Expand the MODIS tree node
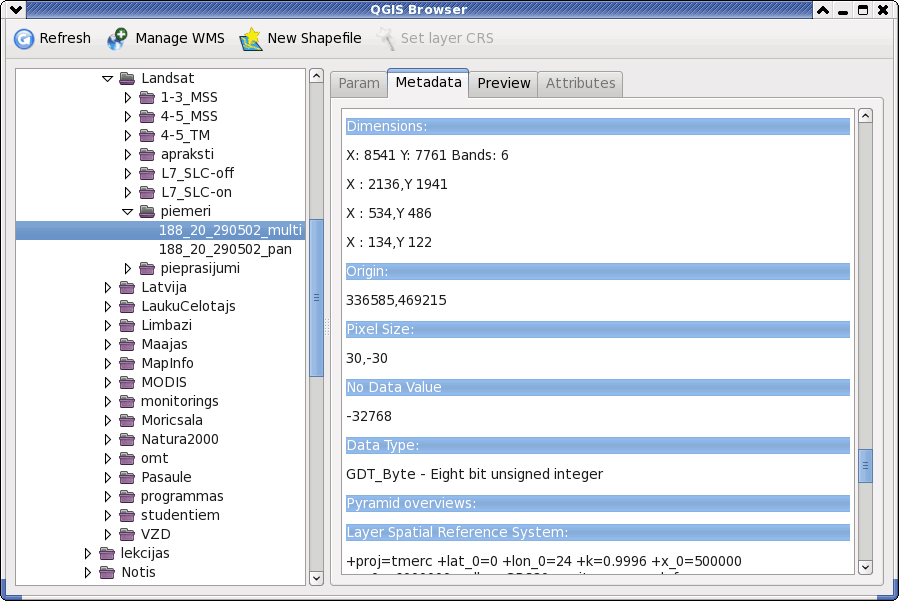899x601 pixels. coord(107,382)
